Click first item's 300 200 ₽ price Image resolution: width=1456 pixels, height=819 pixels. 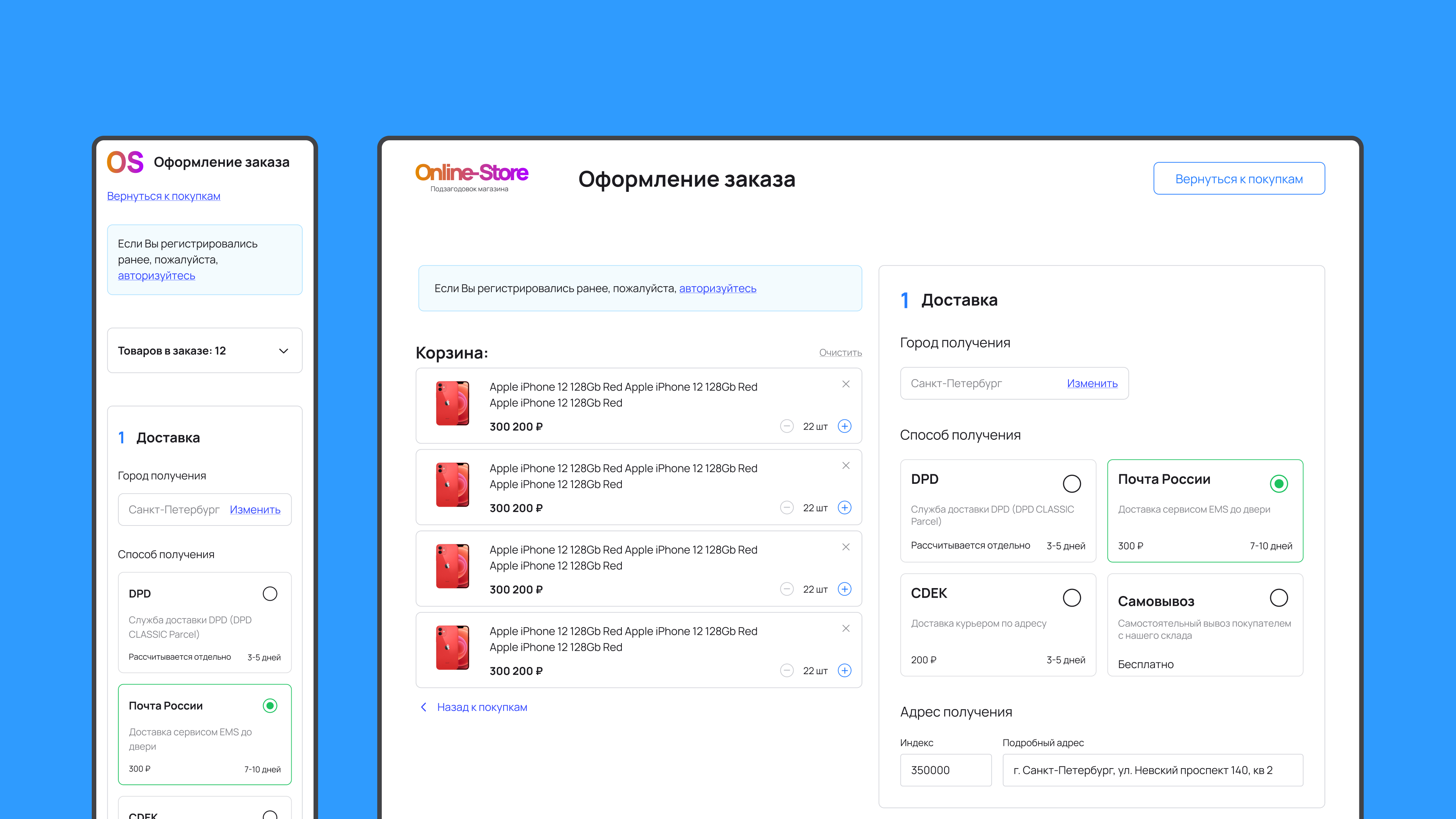point(516,427)
